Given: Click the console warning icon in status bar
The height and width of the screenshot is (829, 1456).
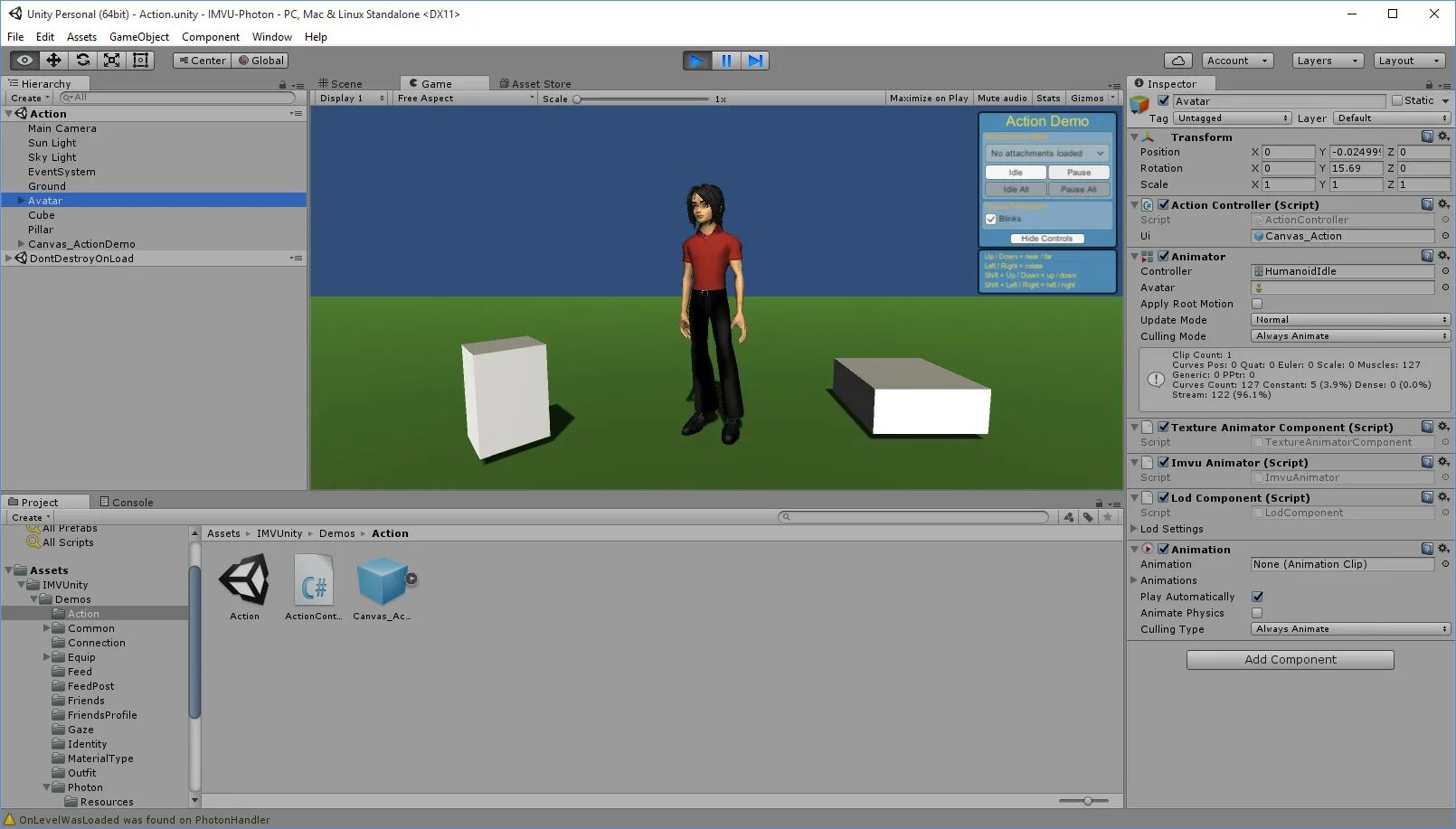Looking at the screenshot, I should tap(10, 820).
